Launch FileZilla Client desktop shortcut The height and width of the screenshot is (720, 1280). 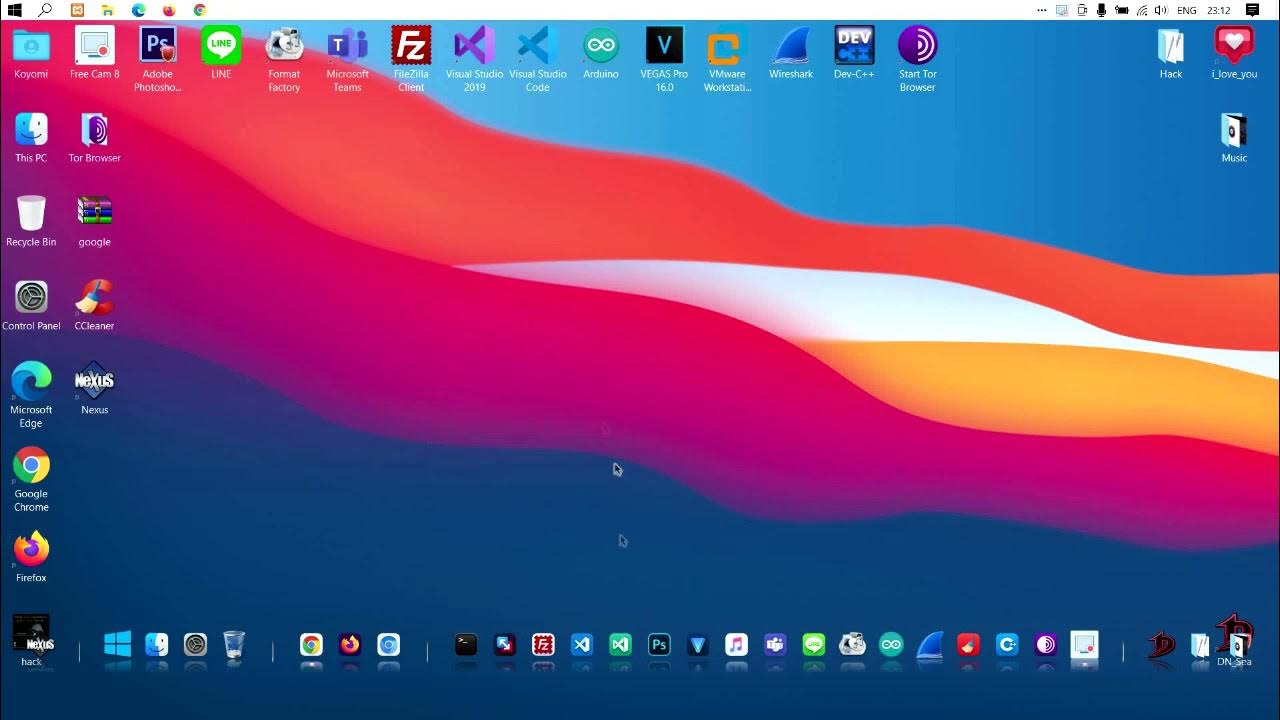coord(411,59)
